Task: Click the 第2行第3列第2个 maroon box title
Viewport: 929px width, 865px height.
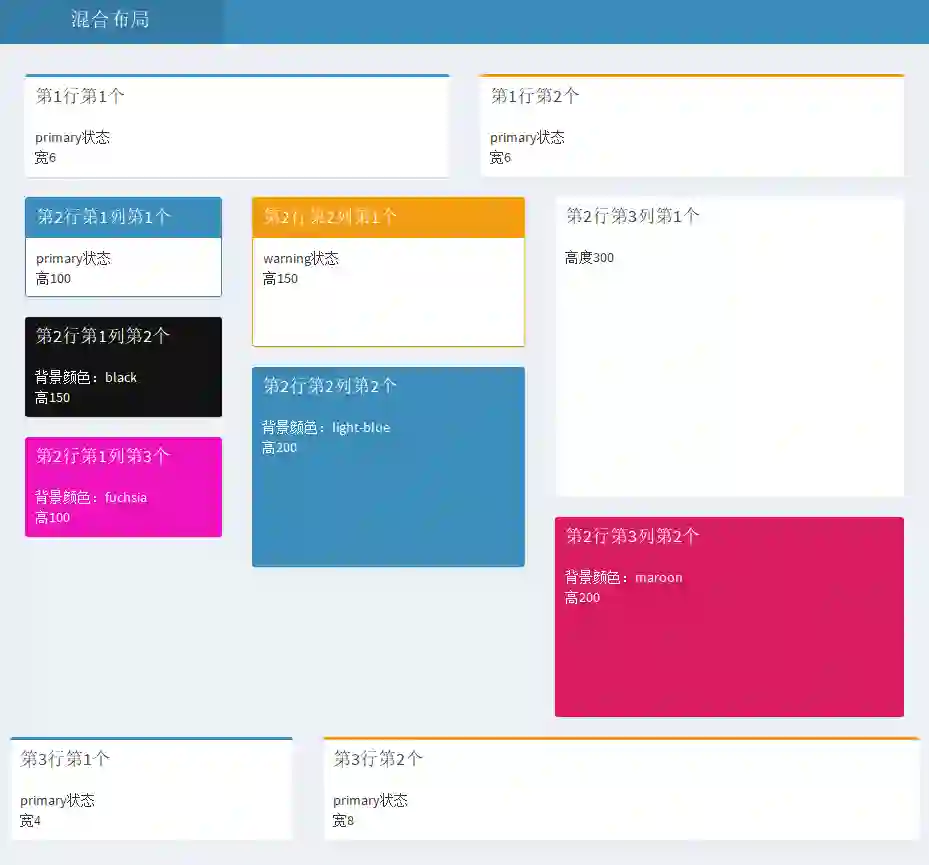Action: click(633, 536)
